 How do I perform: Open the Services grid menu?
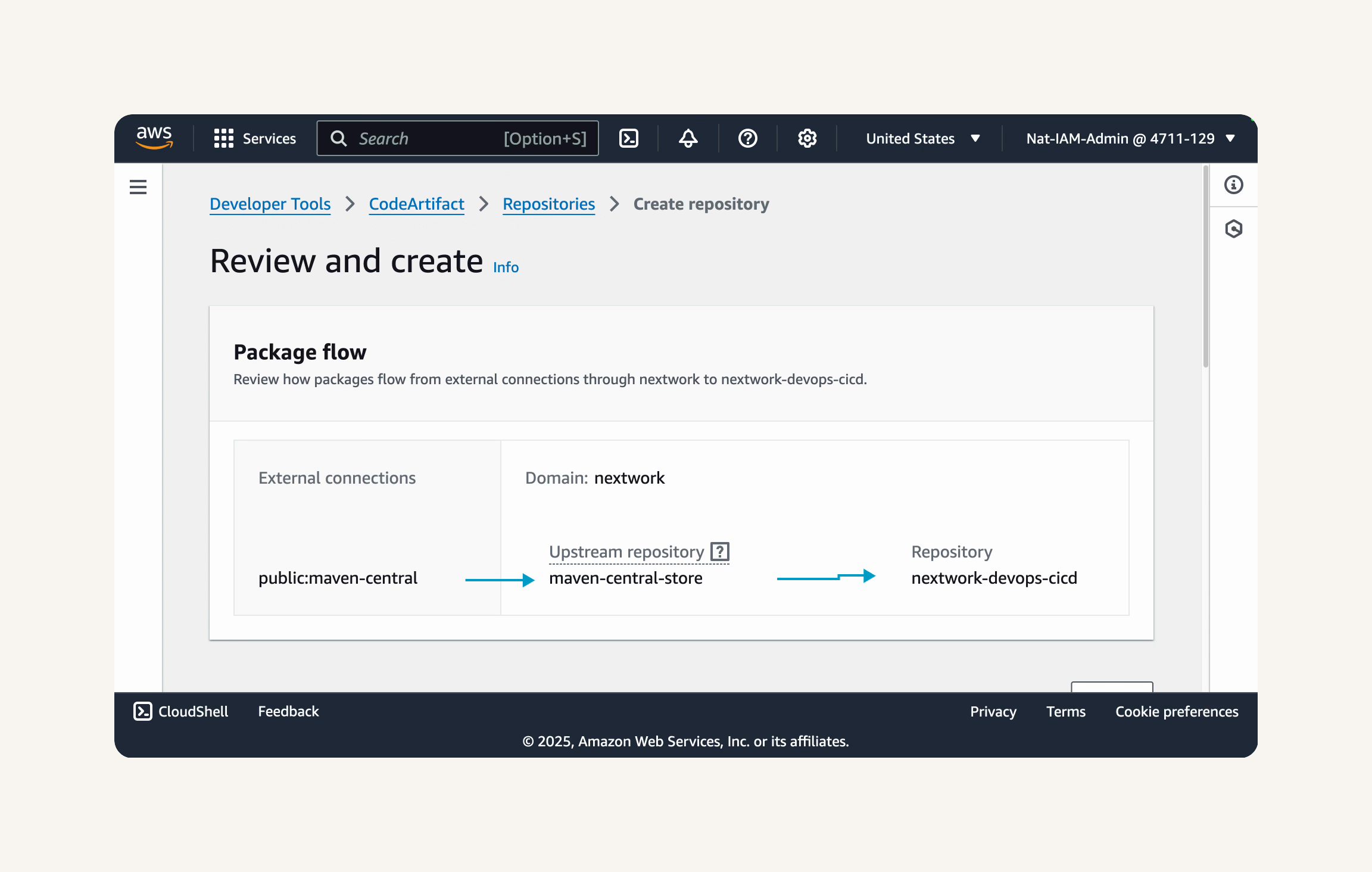(x=255, y=138)
